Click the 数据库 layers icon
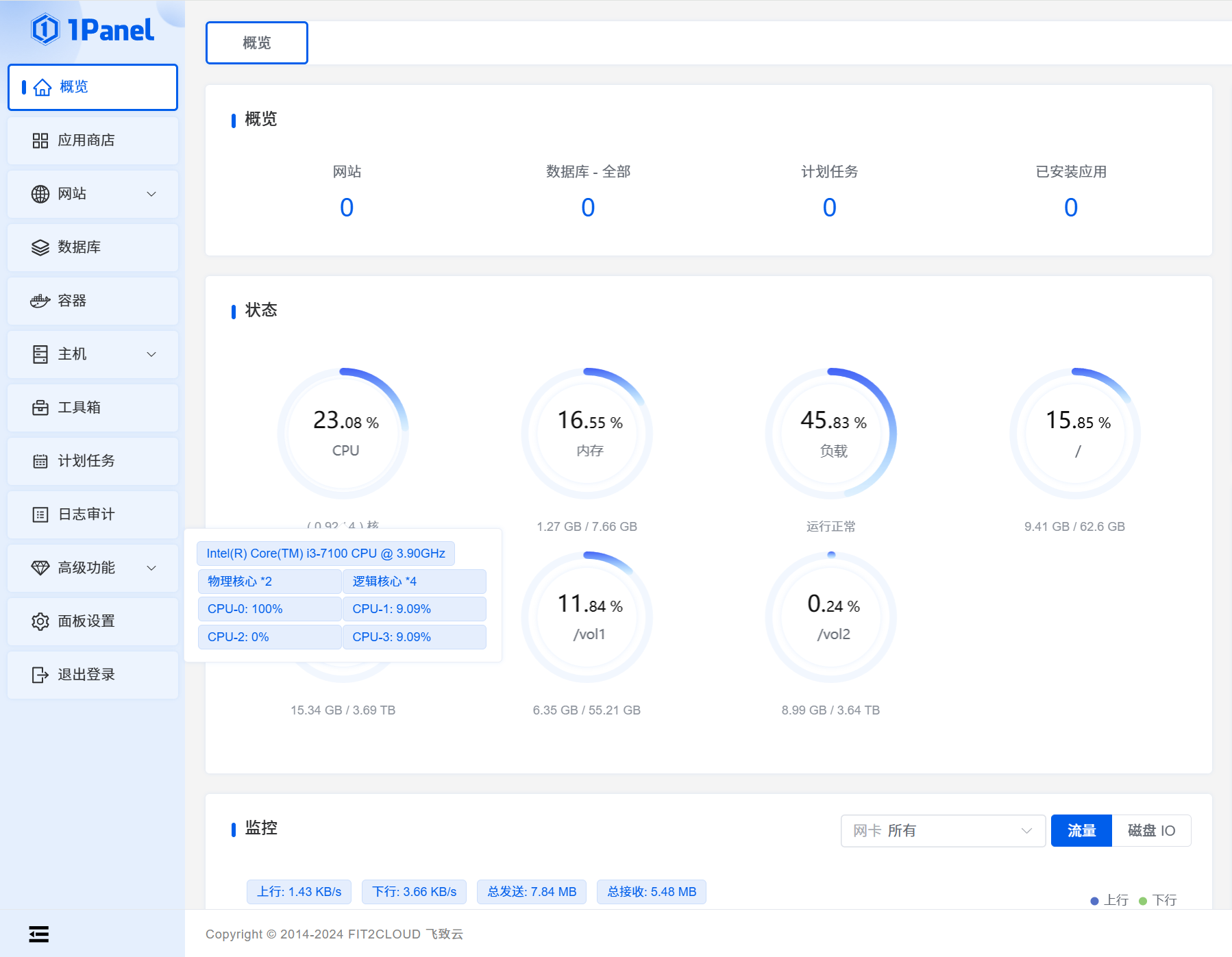Image resolution: width=1232 pixels, height=957 pixels. tap(40, 247)
